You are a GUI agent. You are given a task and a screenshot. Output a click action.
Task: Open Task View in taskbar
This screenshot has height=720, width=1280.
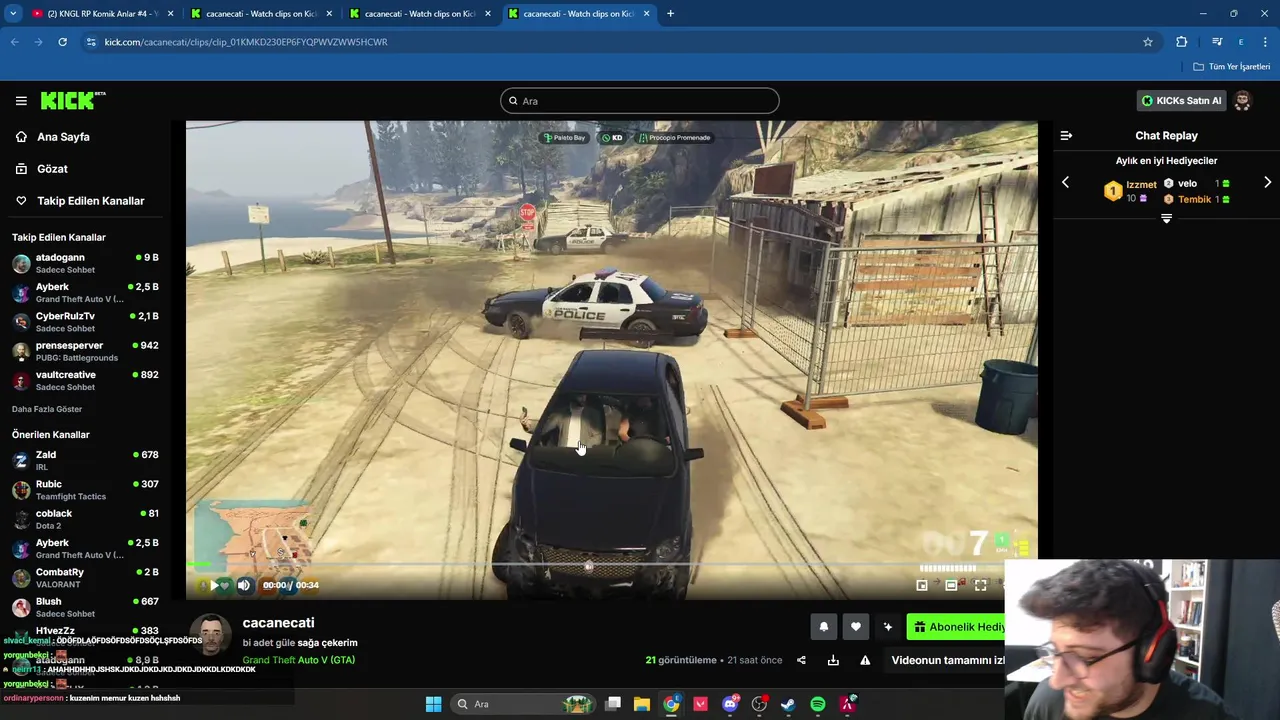coord(613,704)
